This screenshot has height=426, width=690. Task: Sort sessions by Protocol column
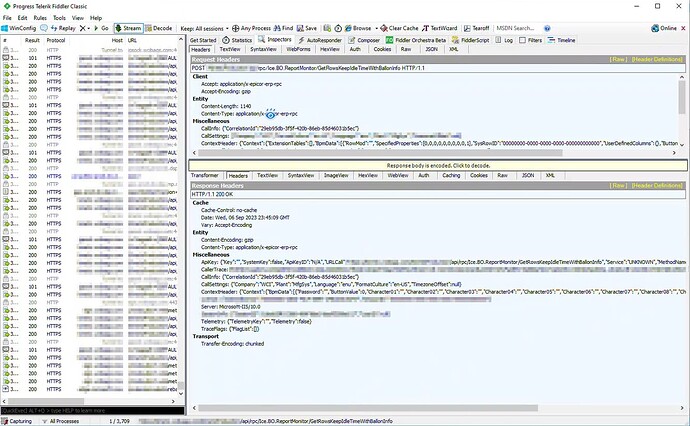(56, 40)
